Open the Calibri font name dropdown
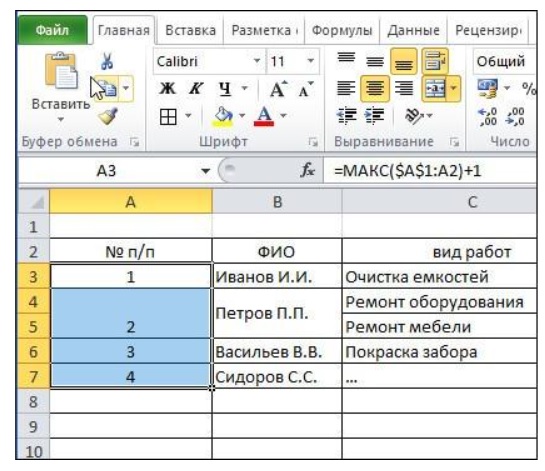545x471 pixels. click(x=257, y=61)
